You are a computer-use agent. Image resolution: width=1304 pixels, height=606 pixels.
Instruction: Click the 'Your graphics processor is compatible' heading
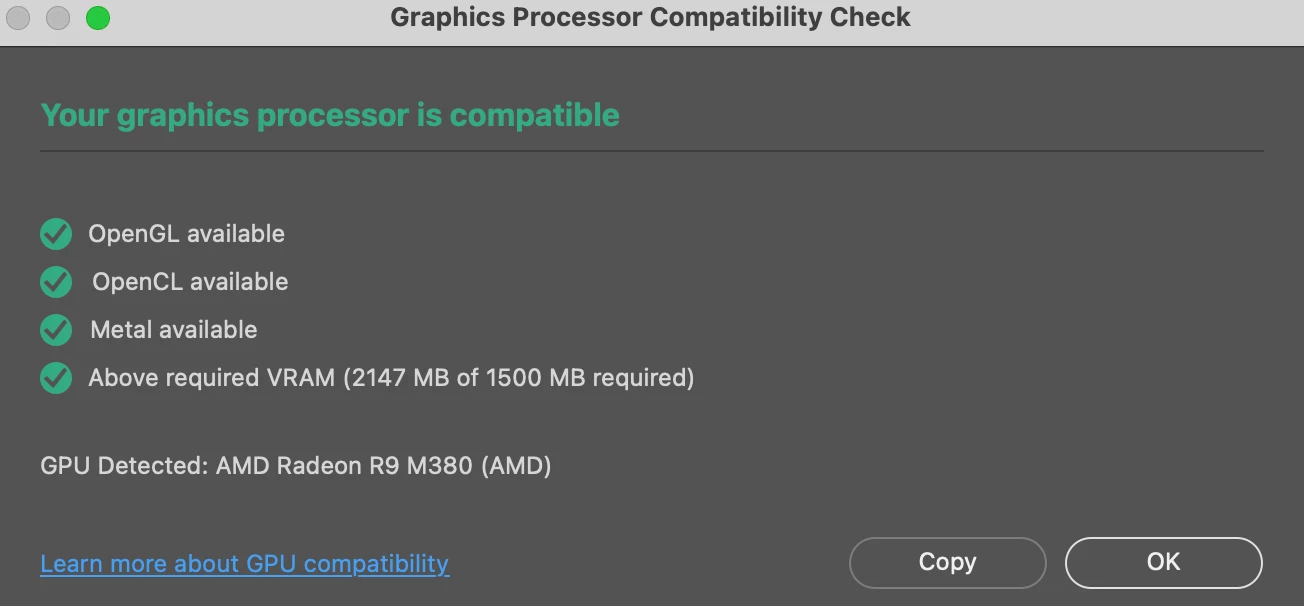pyautogui.click(x=330, y=115)
